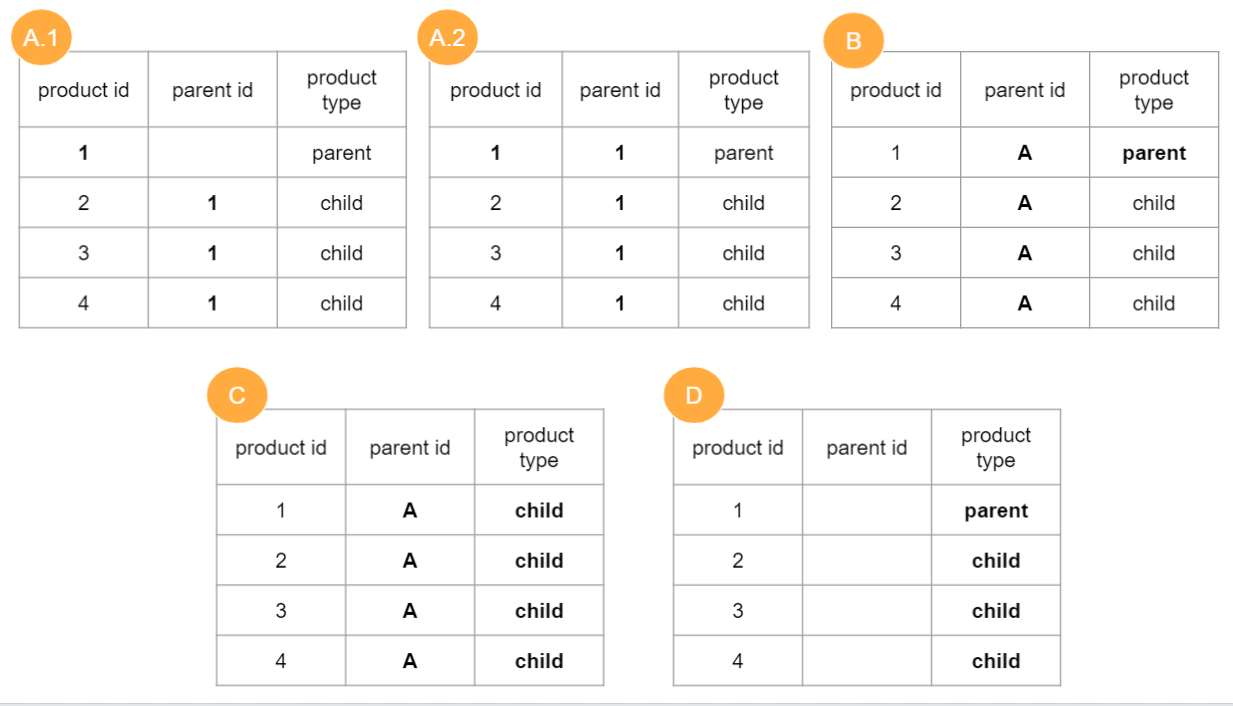Click the 'product type' header in table D

996,448
